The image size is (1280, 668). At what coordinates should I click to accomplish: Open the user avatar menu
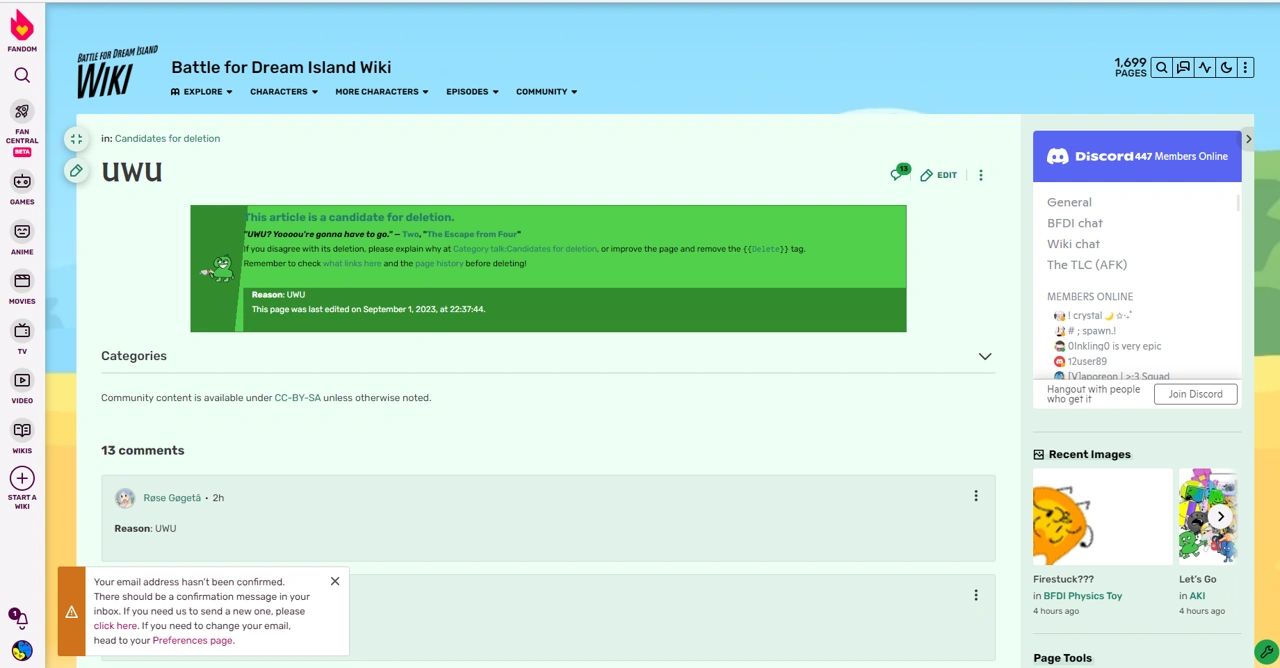point(22,651)
